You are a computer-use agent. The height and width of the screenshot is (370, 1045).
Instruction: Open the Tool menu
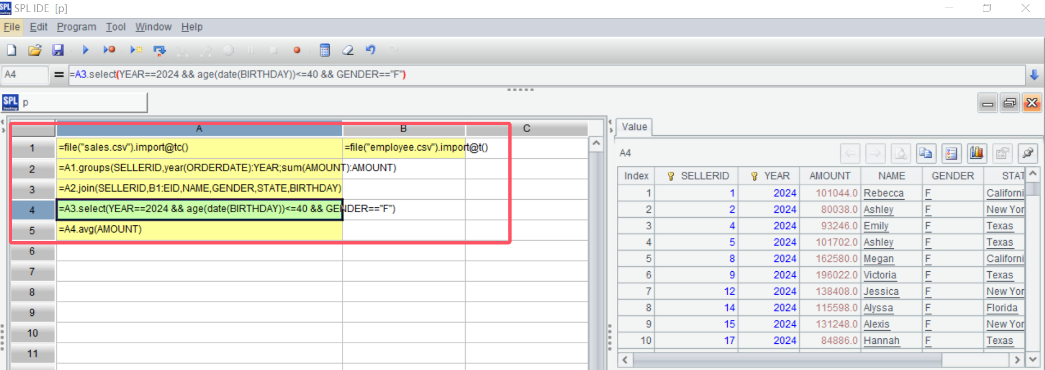[116, 27]
